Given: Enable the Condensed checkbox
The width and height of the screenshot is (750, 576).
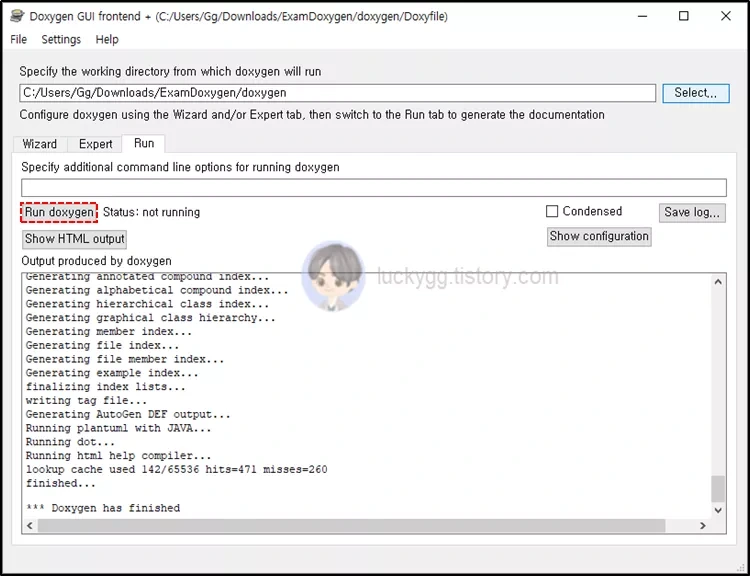Looking at the screenshot, I should tap(552, 211).
